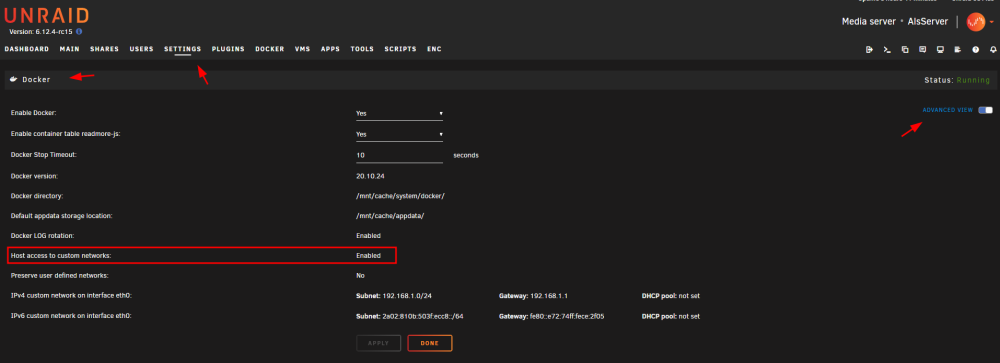Click the Docker whale icon

point(13,80)
